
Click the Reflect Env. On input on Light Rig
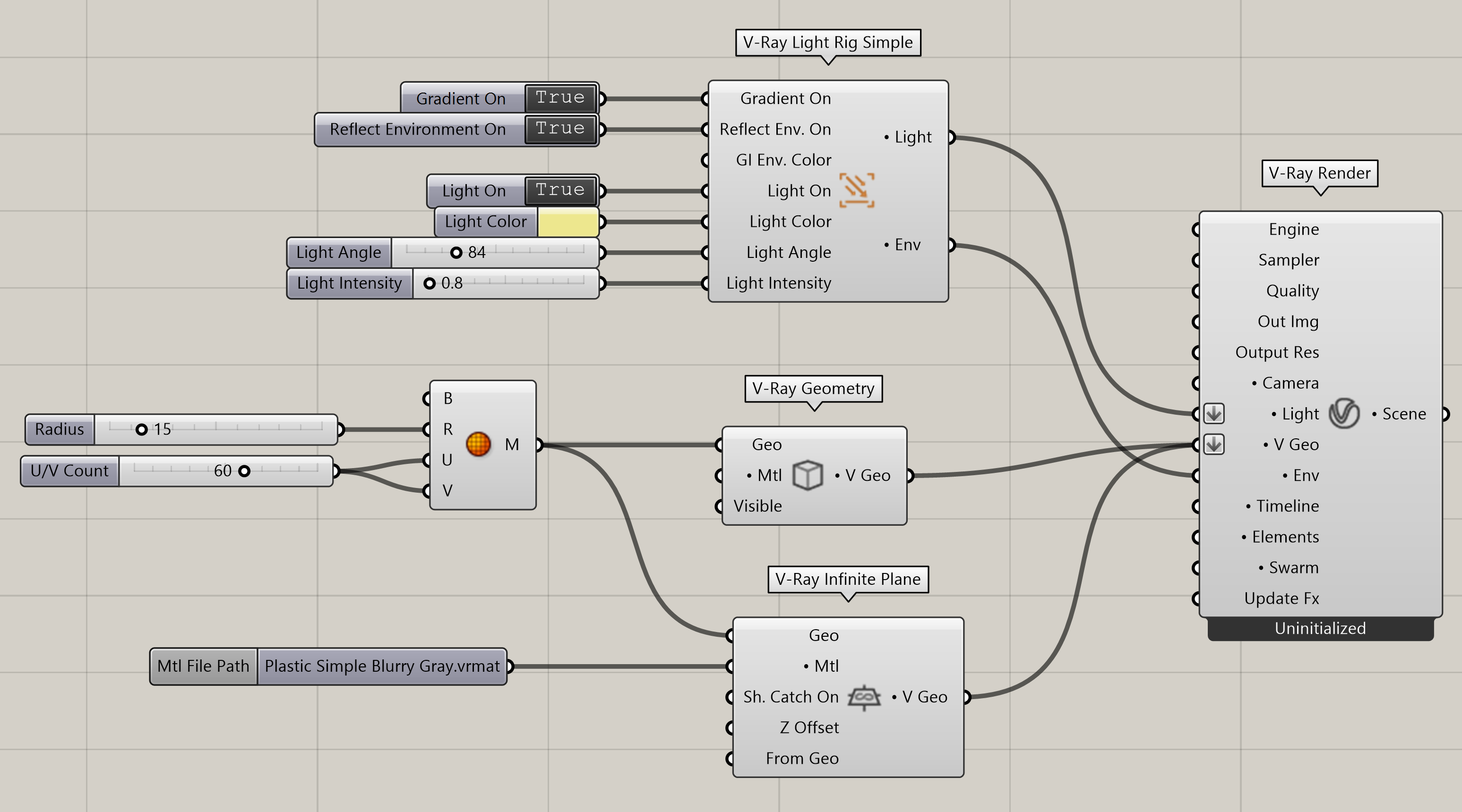point(775,129)
